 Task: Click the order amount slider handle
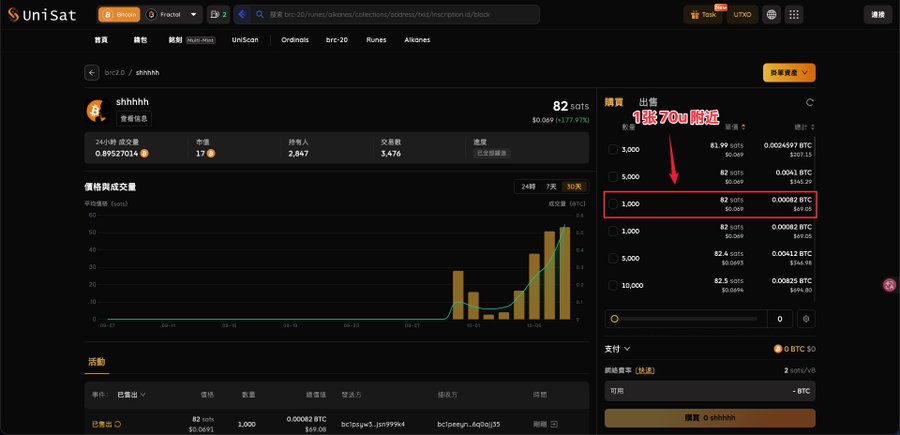click(x=614, y=319)
